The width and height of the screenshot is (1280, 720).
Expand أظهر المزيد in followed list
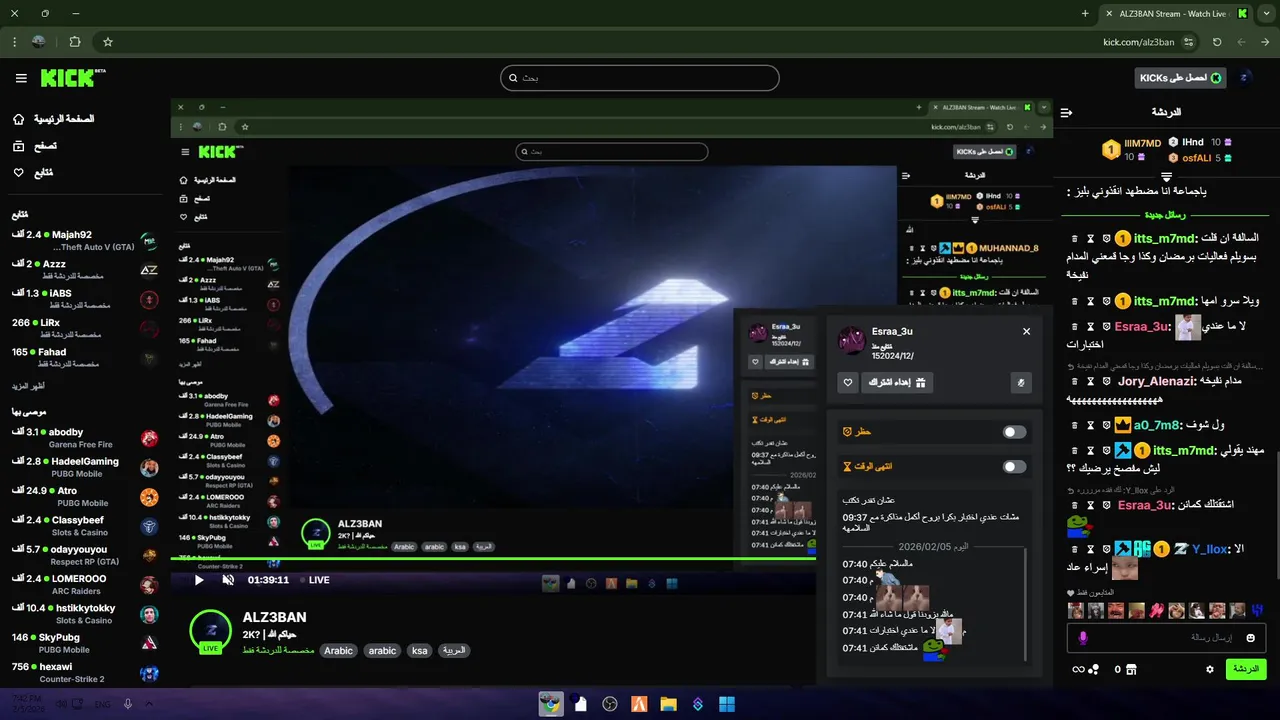(x=29, y=386)
